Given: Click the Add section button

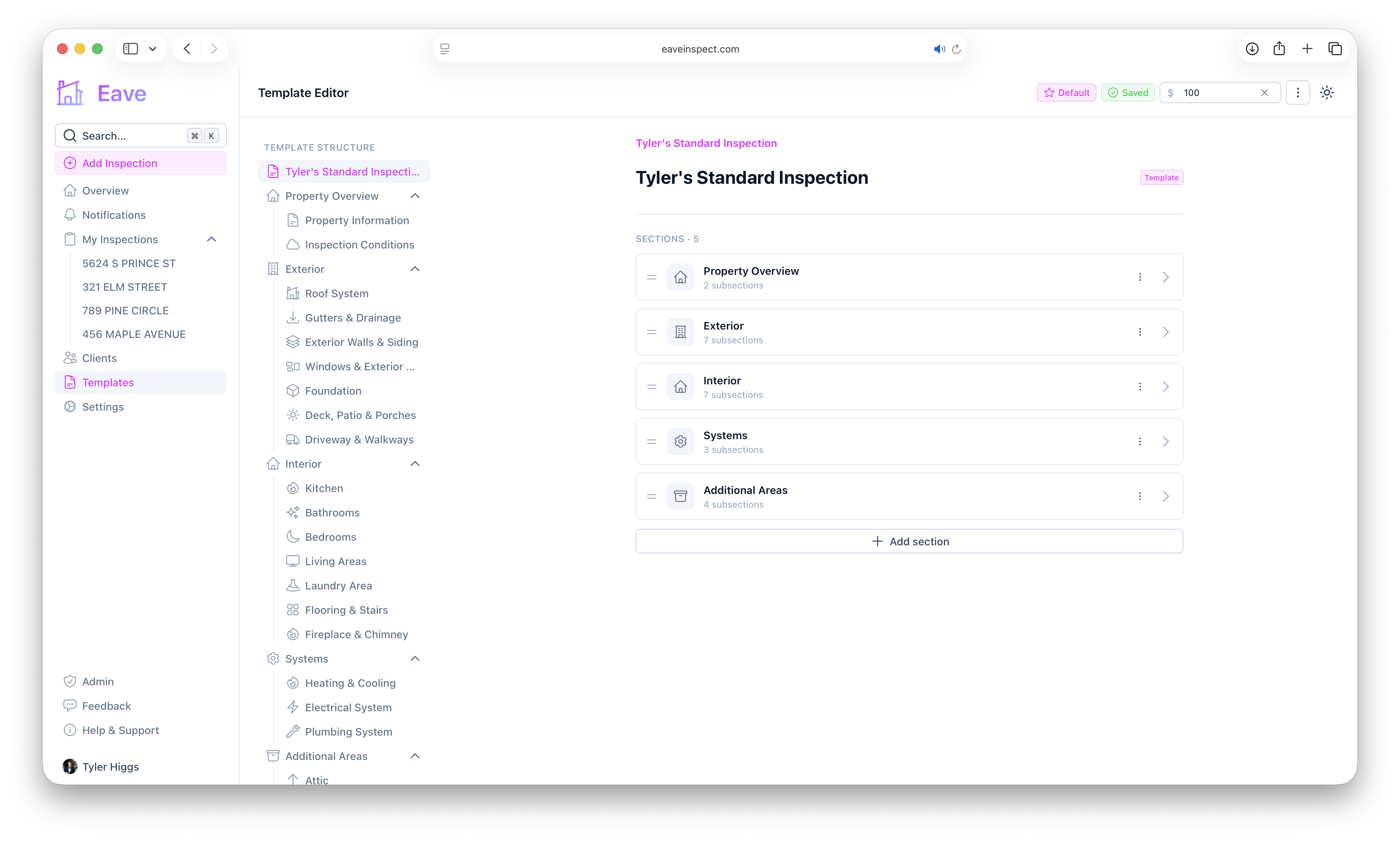Looking at the screenshot, I should coord(909,541).
